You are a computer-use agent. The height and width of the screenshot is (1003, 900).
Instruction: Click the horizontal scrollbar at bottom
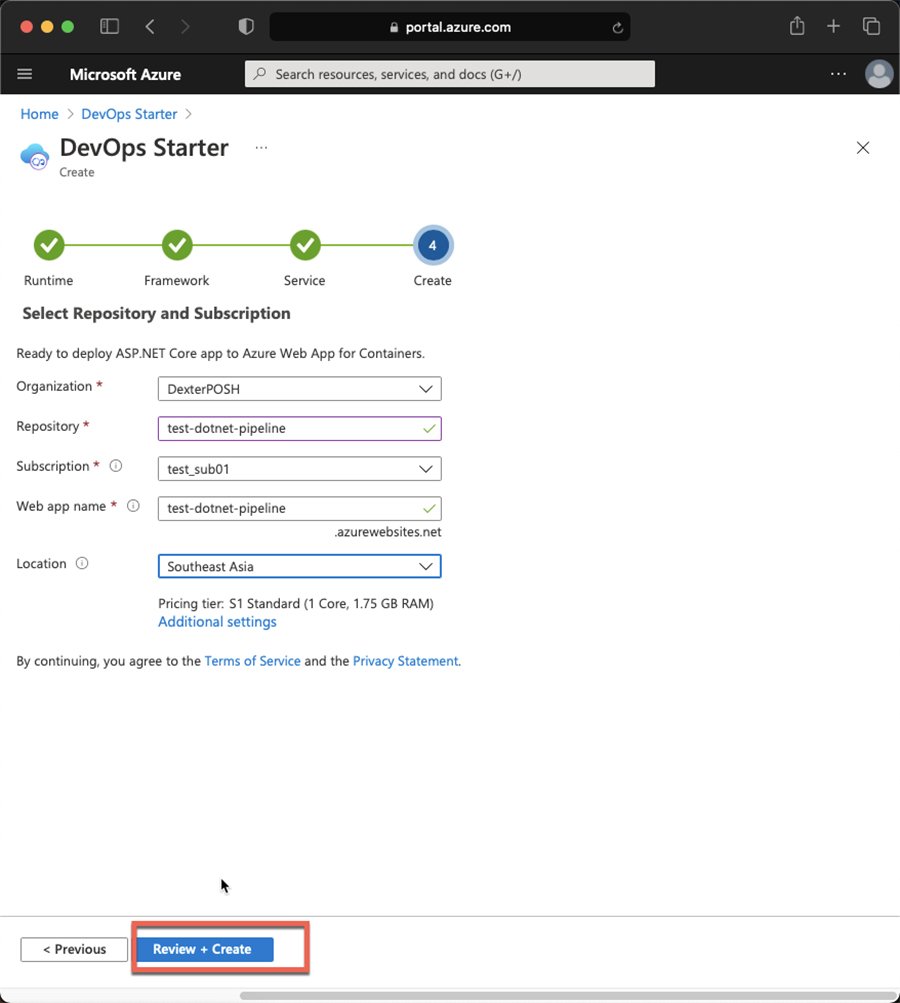(x=560, y=996)
